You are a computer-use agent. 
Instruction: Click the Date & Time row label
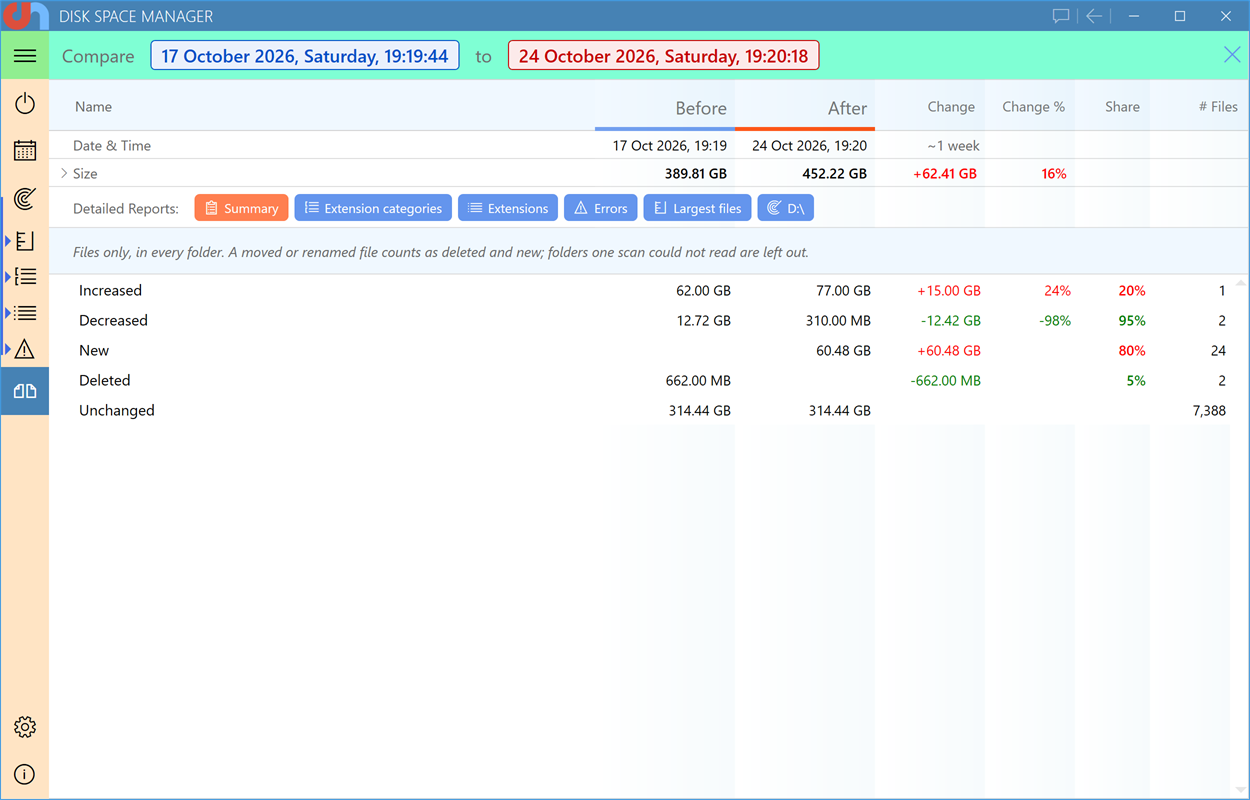pos(112,146)
